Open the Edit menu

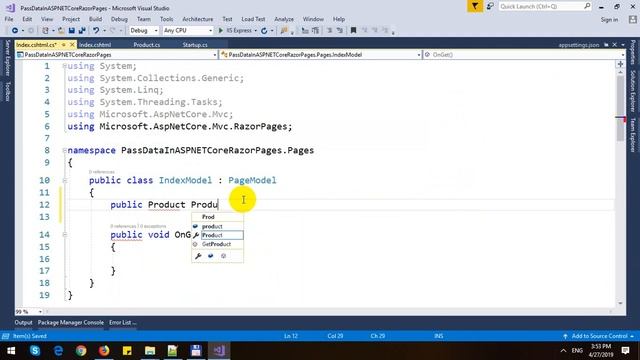coord(27,19)
